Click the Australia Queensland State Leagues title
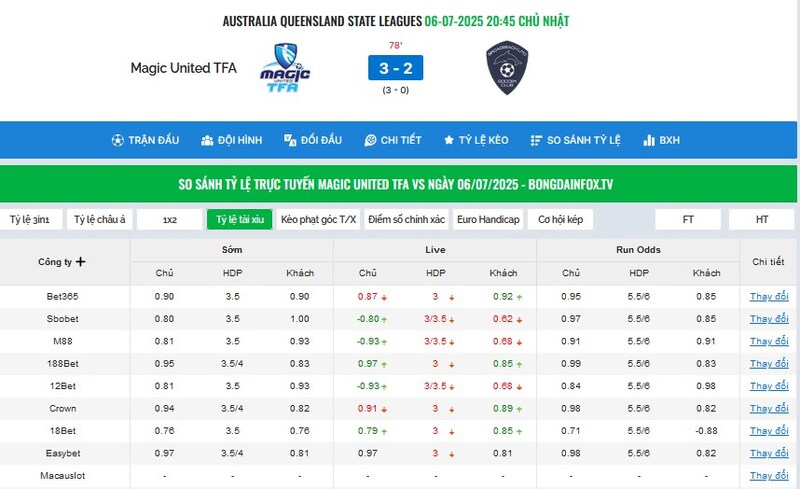This screenshot has height=489, width=800. coord(322,21)
